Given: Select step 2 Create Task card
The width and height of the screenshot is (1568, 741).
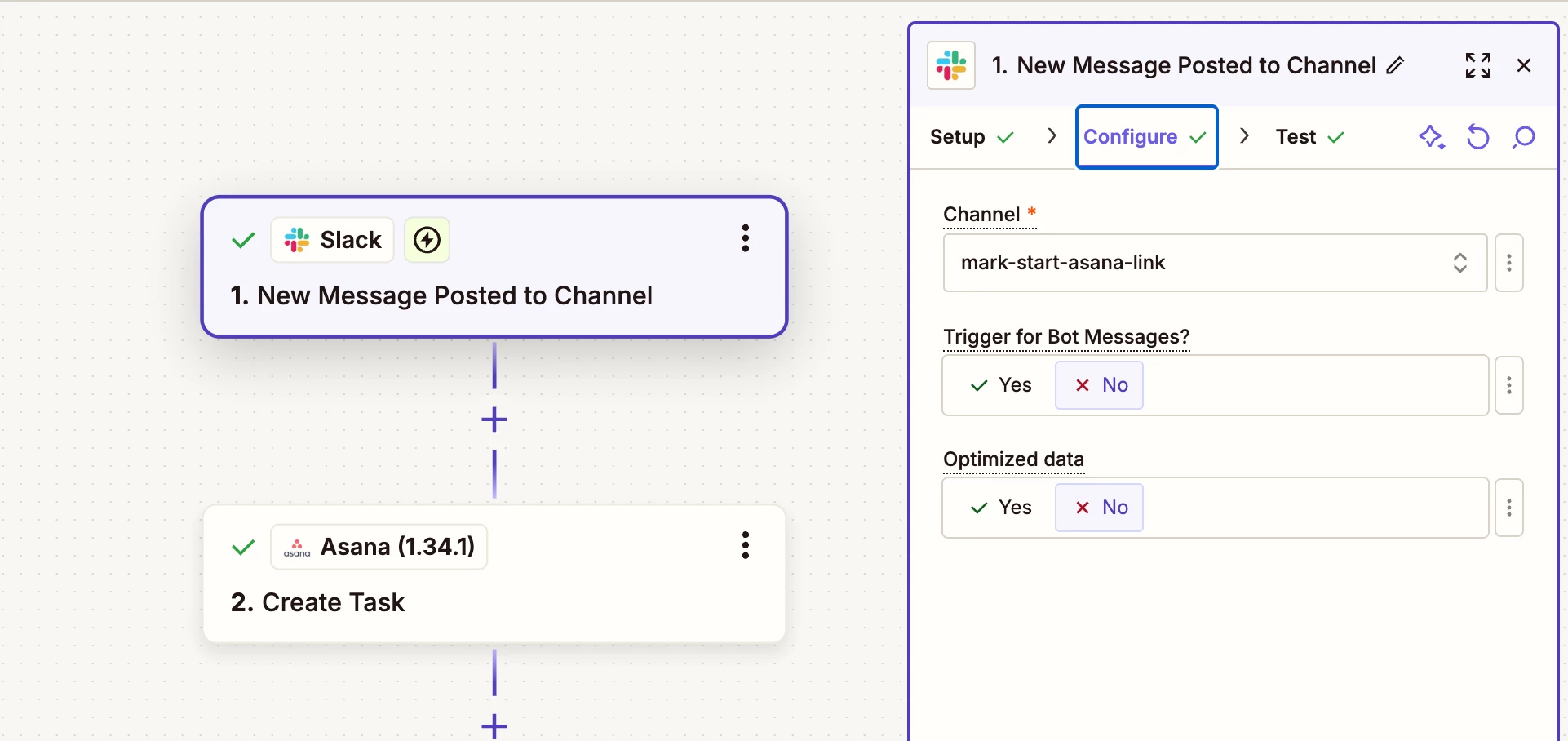Looking at the screenshot, I should click(x=494, y=574).
